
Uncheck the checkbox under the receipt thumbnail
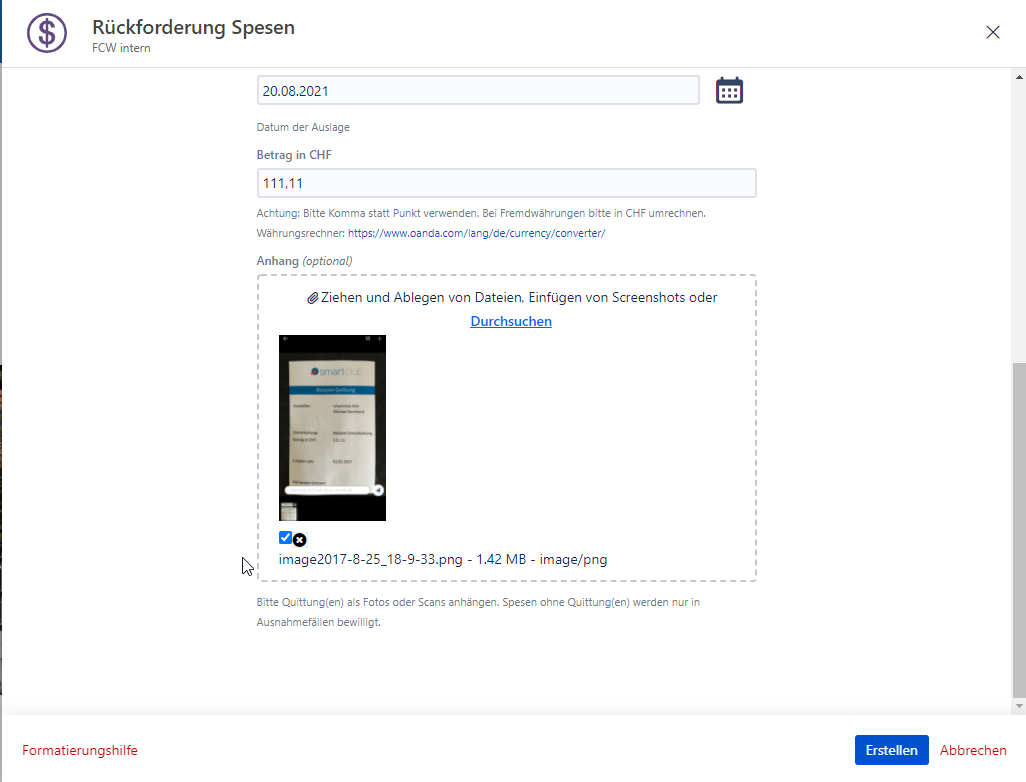285,538
